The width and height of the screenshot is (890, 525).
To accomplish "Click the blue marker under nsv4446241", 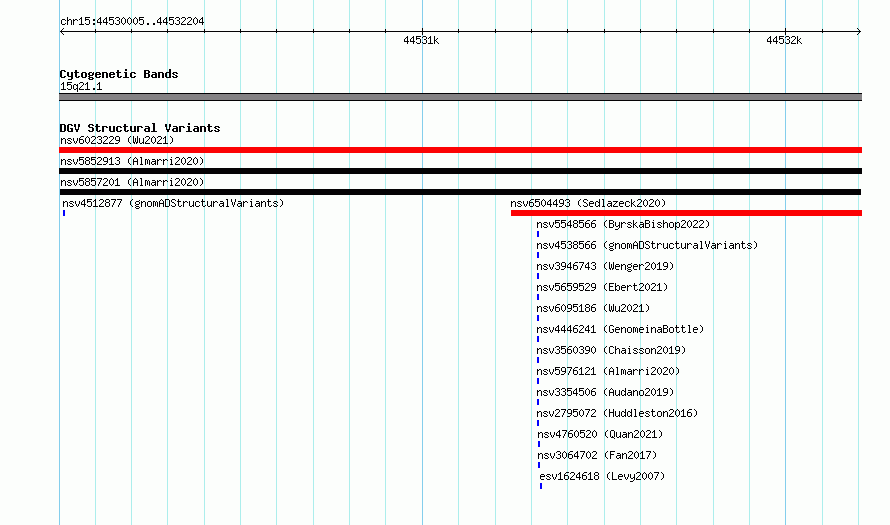I will 538,339.
